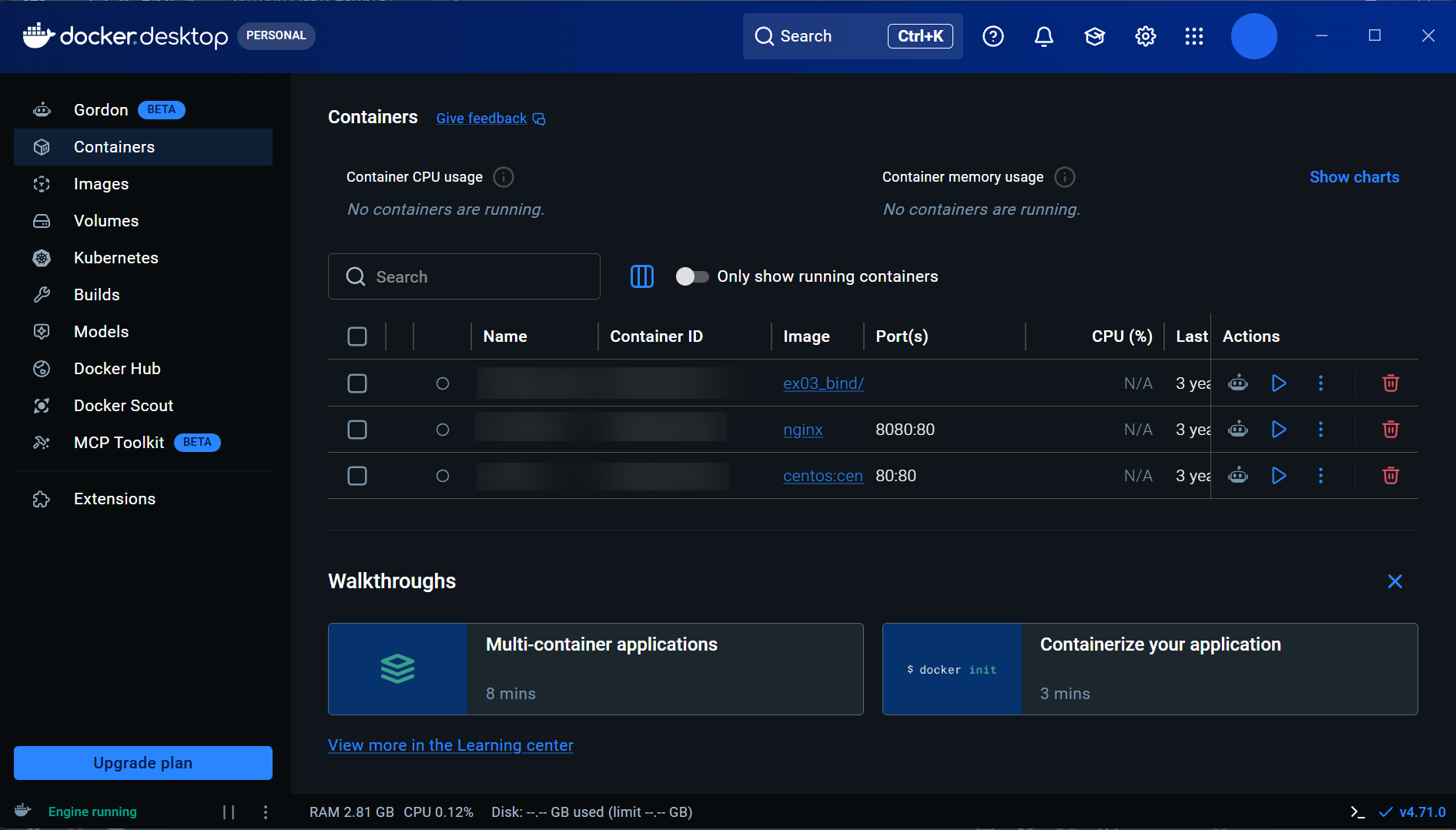Click the v4.71.0 version indicator

[x=1413, y=812]
